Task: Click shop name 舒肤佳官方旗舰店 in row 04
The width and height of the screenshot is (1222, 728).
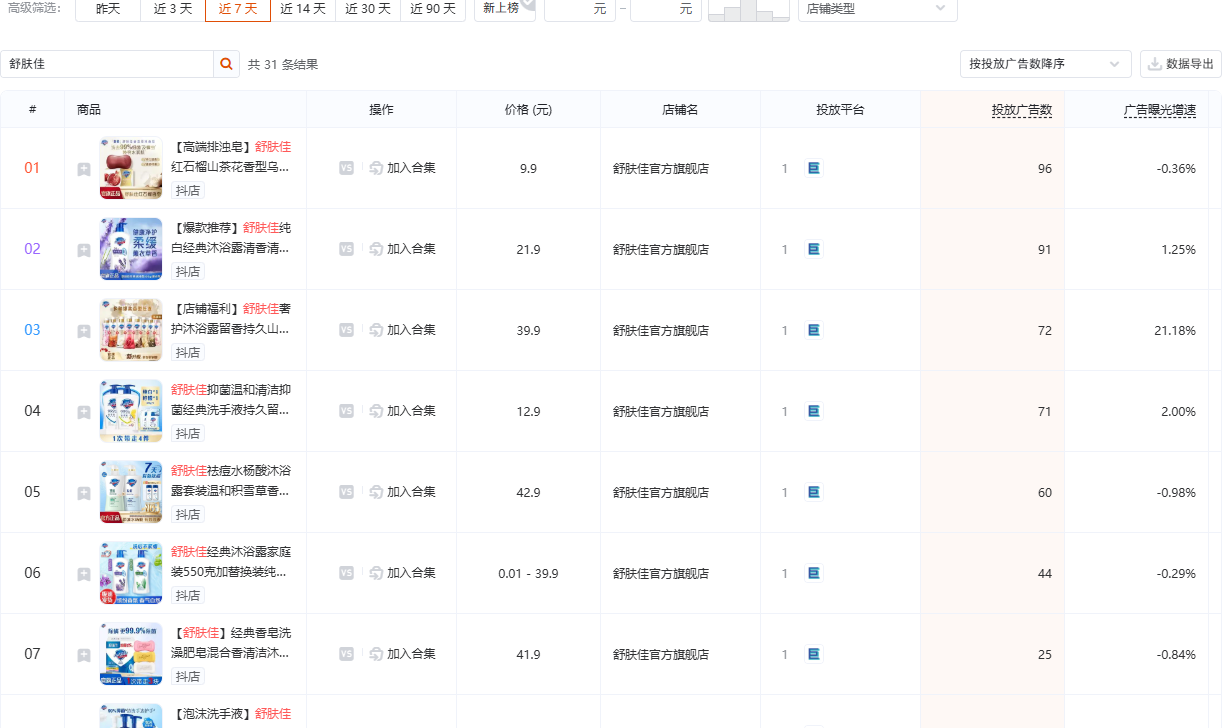Action: point(661,412)
